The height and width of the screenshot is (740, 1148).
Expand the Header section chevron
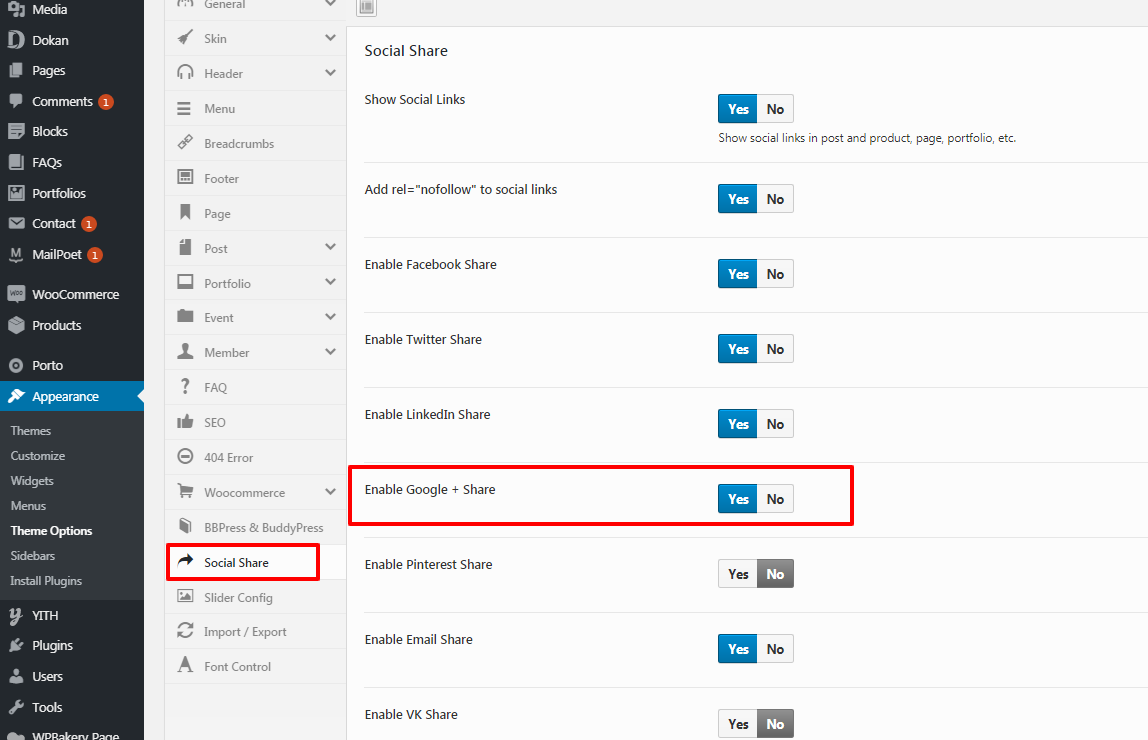330,73
